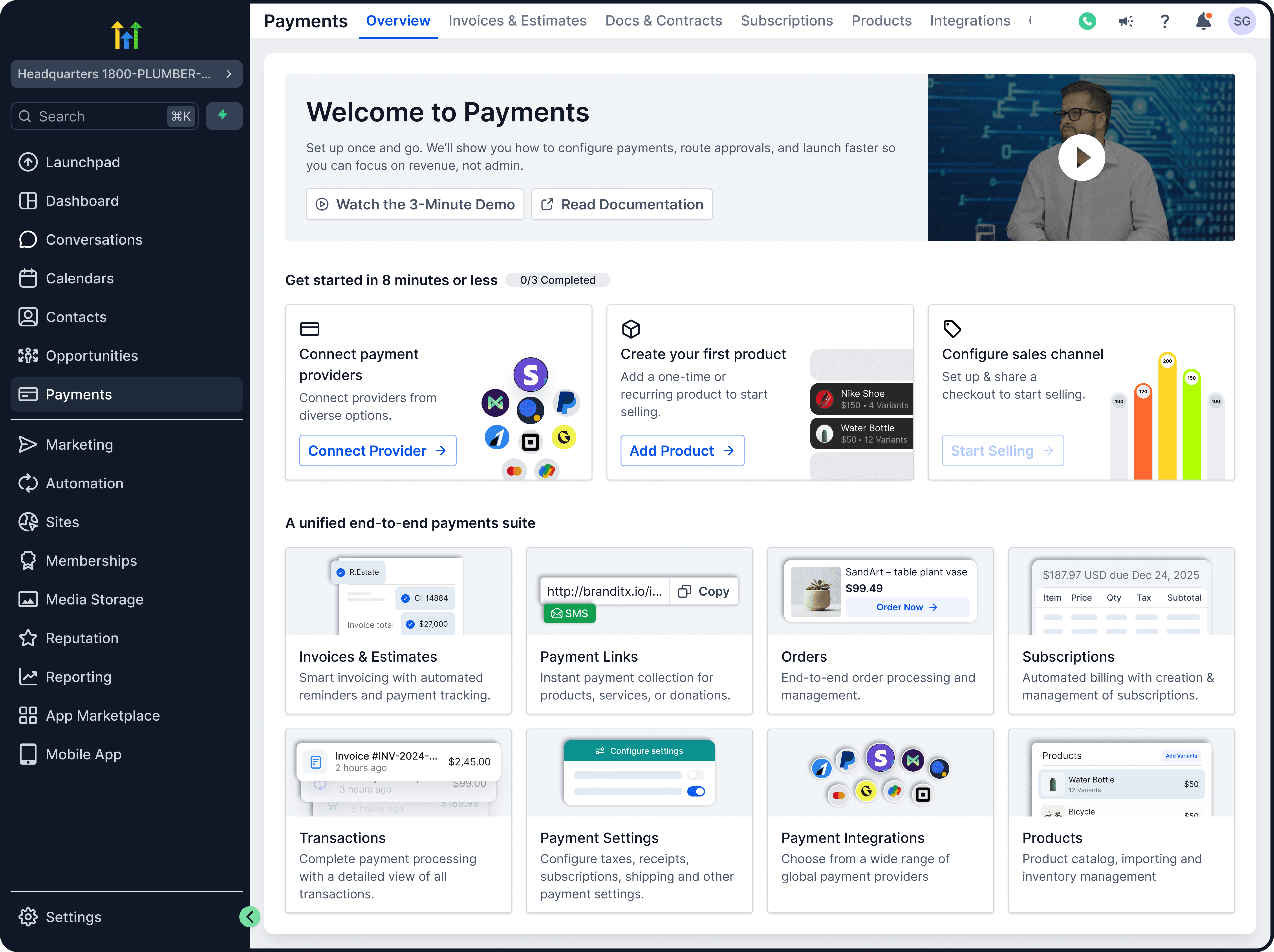Collapse the sidebar with green chevron
Screen dimensions: 1274x952
coord(250,916)
